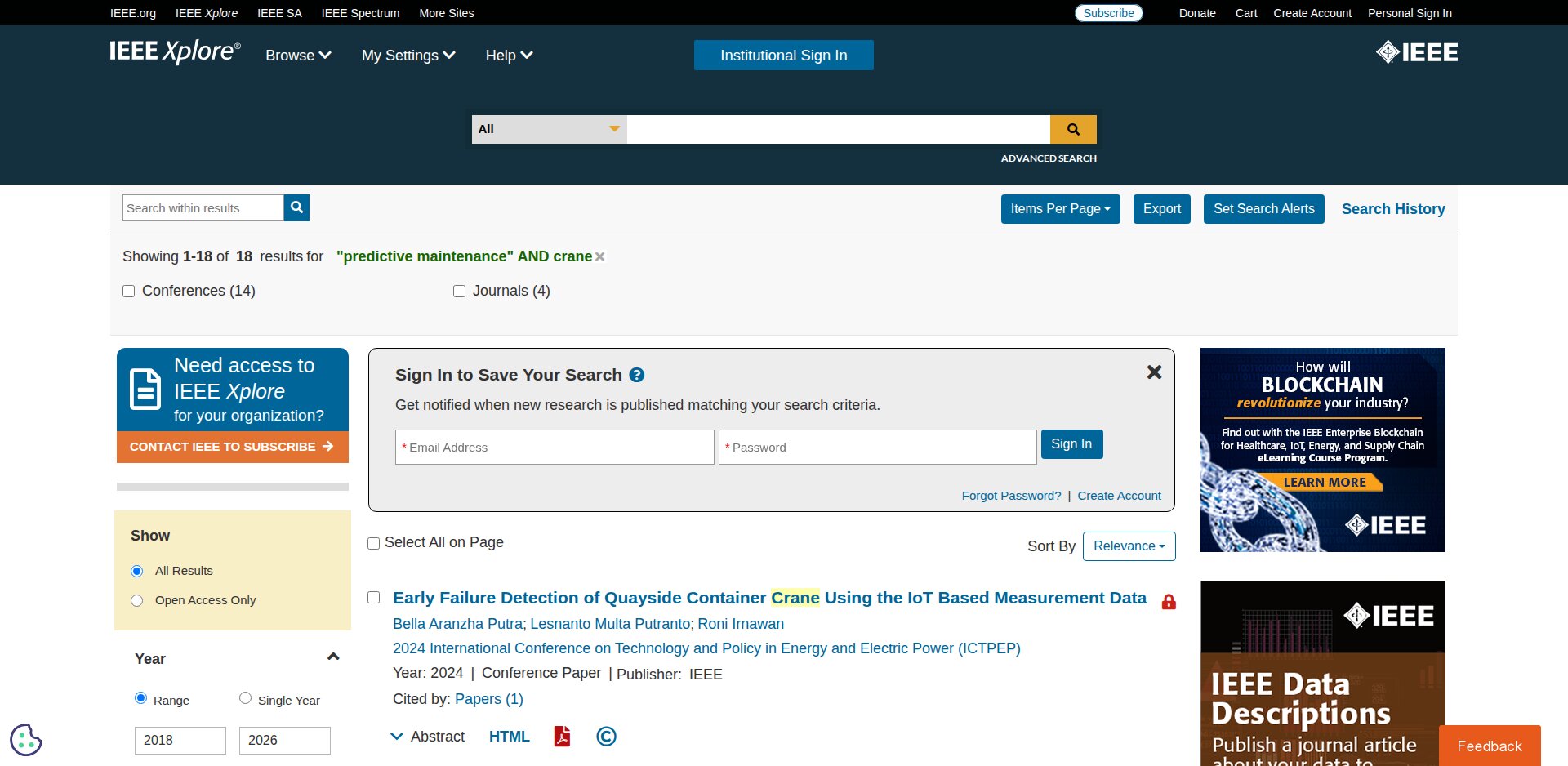Tick the Journals (4) checkbox

459,291
